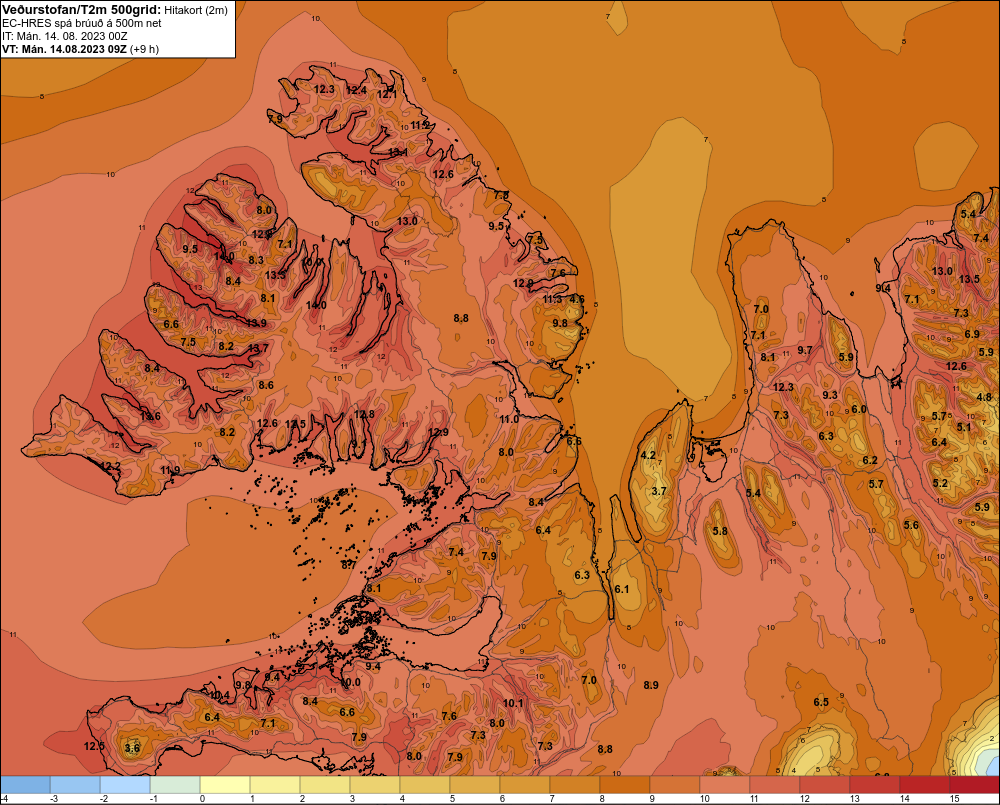The height and width of the screenshot is (805, 1000).
Task: Select the 13.9 temperature value in the fjord
Action: click(x=256, y=323)
